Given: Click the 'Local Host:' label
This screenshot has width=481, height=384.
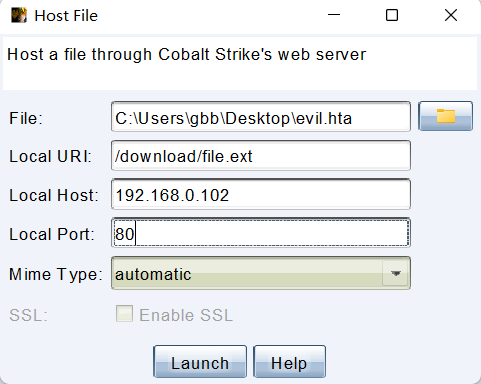Looking at the screenshot, I should (54, 195).
